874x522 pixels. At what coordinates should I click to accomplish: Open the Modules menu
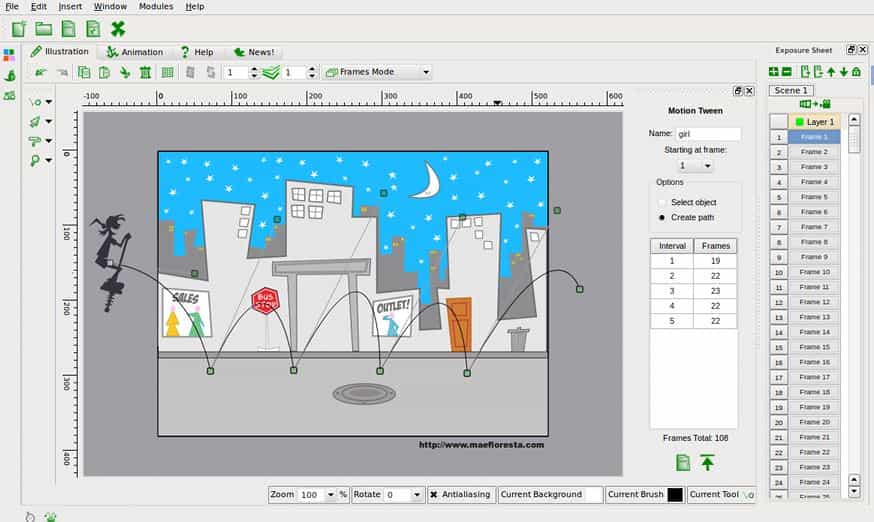pos(156,7)
